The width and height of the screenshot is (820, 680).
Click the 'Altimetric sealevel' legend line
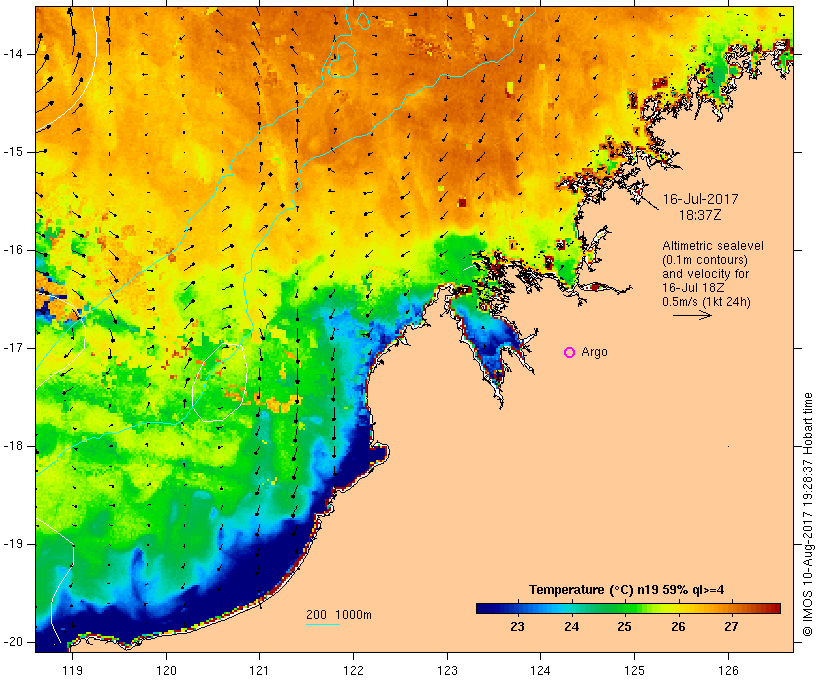713,246
